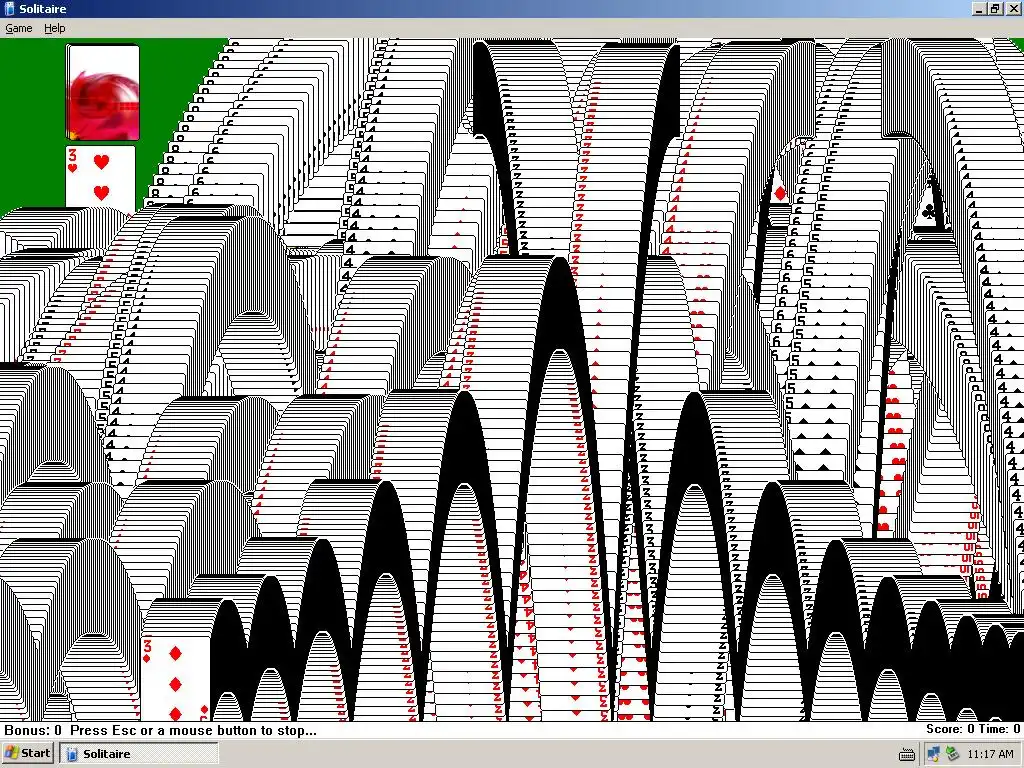Open the Game menu
Image resolution: width=1024 pixels, height=768 pixels.
(x=18, y=28)
